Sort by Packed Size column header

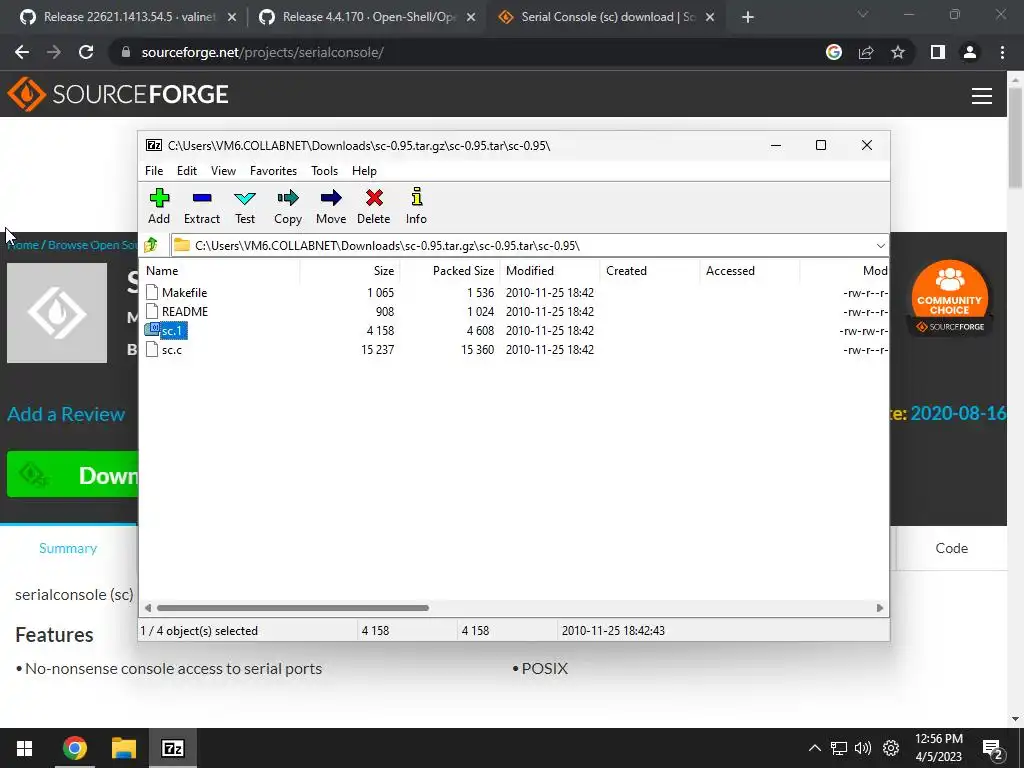click(x=450, y=270)
